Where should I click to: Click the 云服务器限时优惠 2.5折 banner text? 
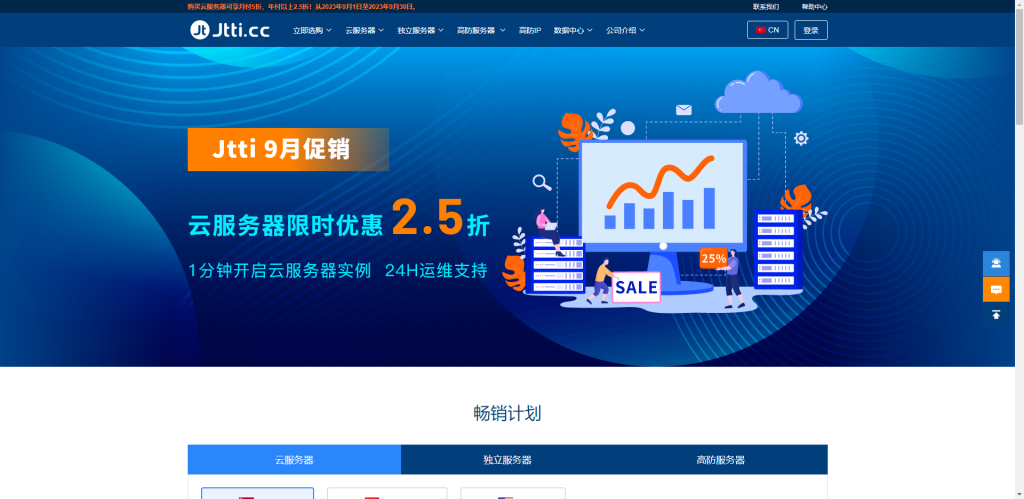(x=338, y=219)
